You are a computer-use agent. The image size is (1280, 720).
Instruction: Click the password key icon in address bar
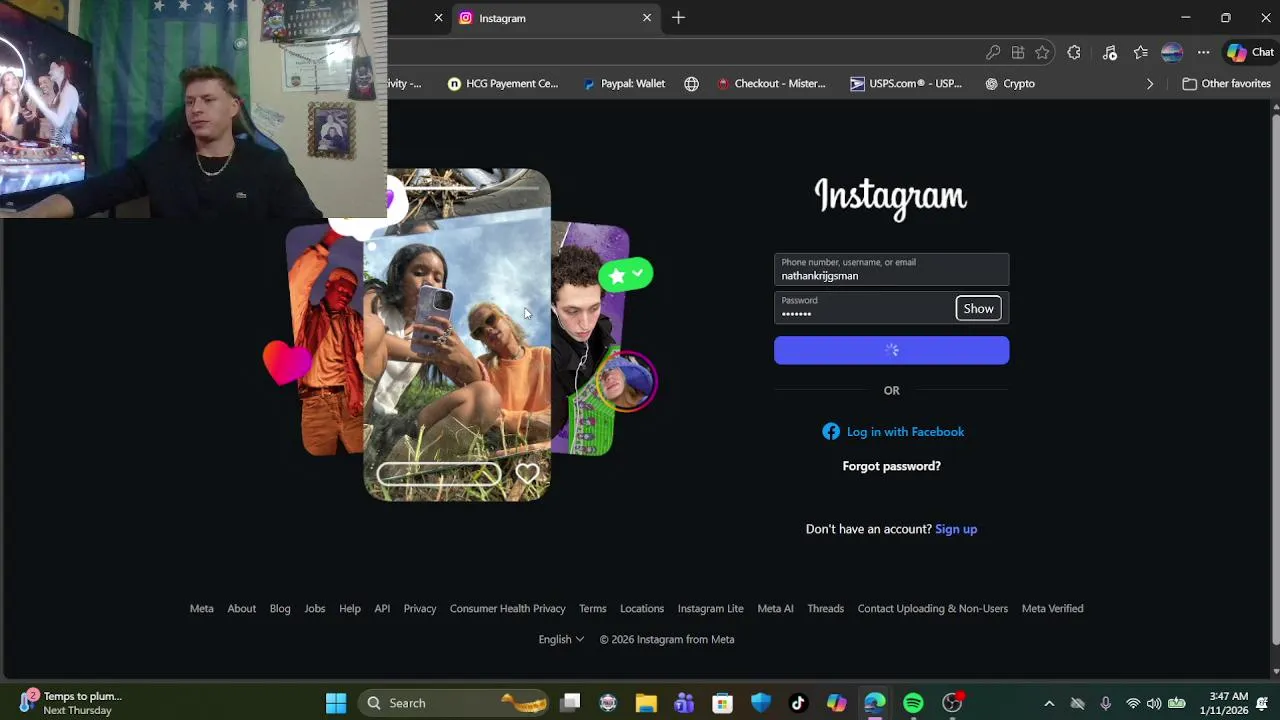(x=993, y=53)
